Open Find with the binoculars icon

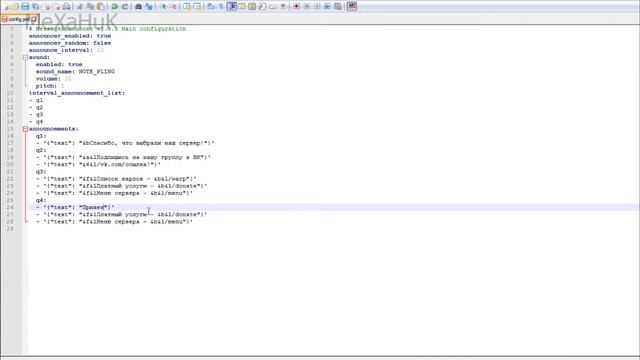[x=138, y=7]
